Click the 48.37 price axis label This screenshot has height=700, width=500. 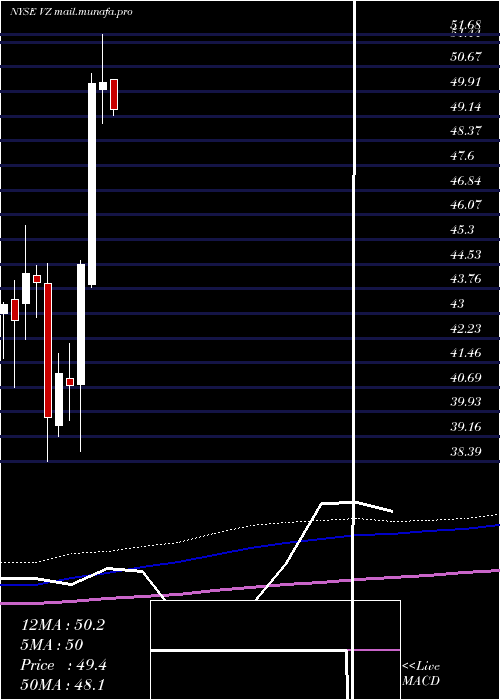coord(466,131)
